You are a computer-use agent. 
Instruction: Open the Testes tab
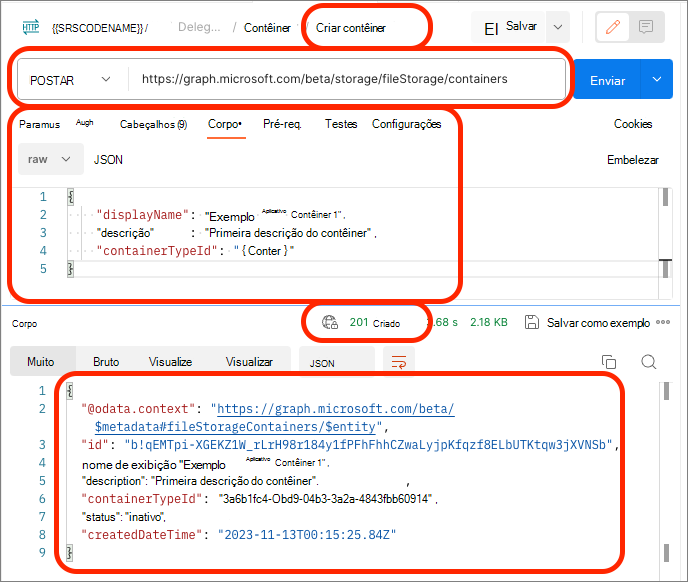coord(341,125)
